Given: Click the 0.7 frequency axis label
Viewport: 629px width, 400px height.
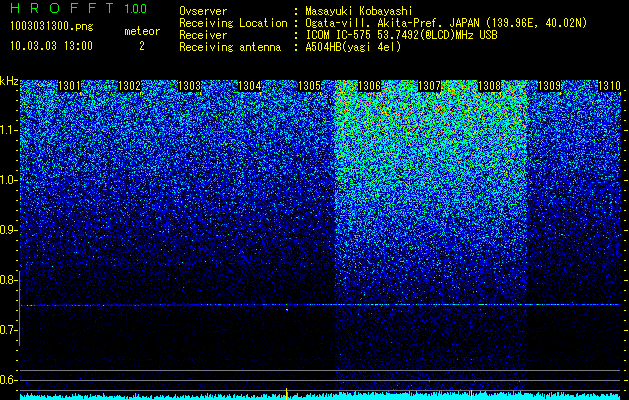Looking at the screenshot, I should [9, 330].
